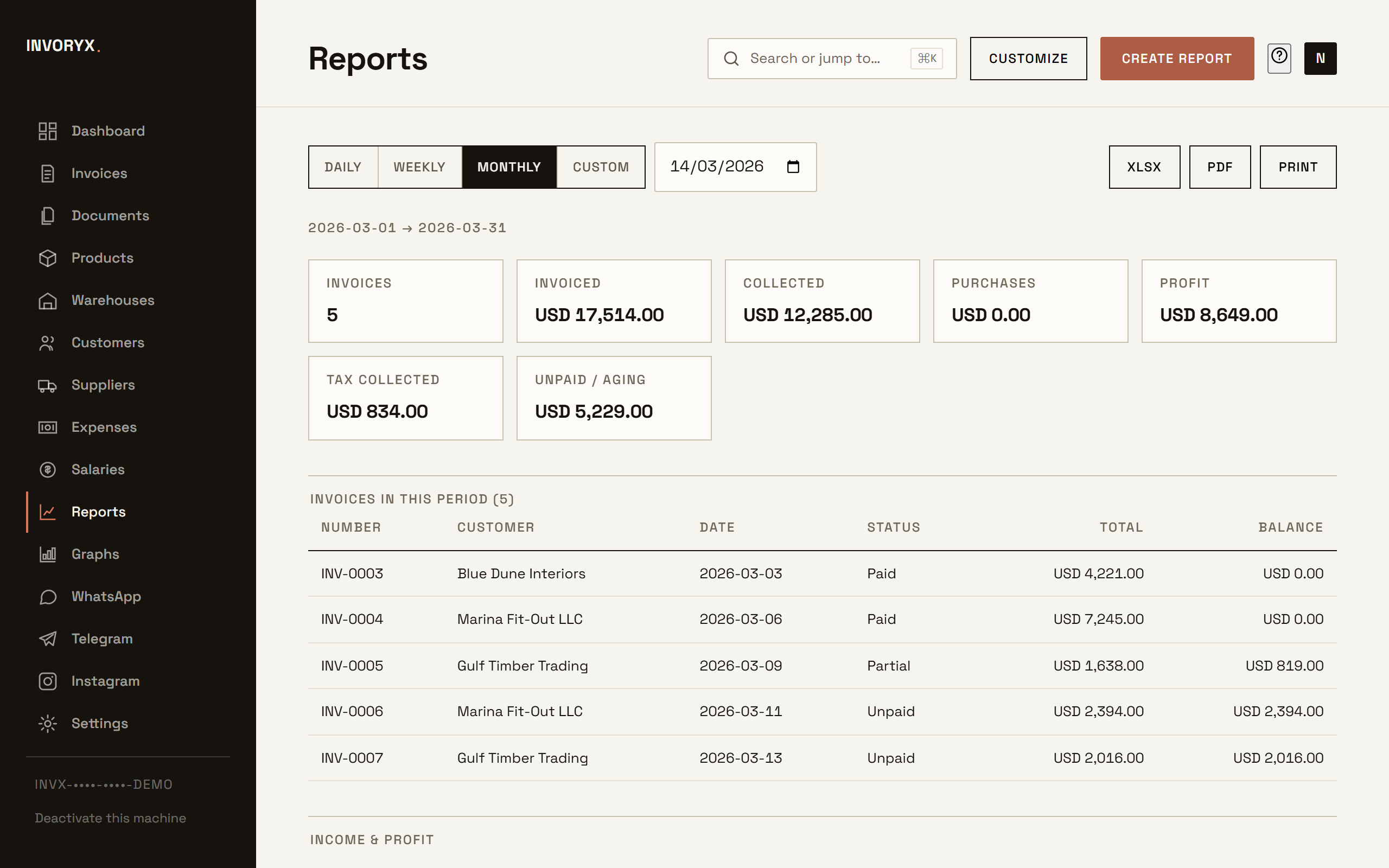Image resolution: width=1389 pixels, height=868 pixels.
Task: Go to Customers in the sidebar
Action: pos(128,343)
